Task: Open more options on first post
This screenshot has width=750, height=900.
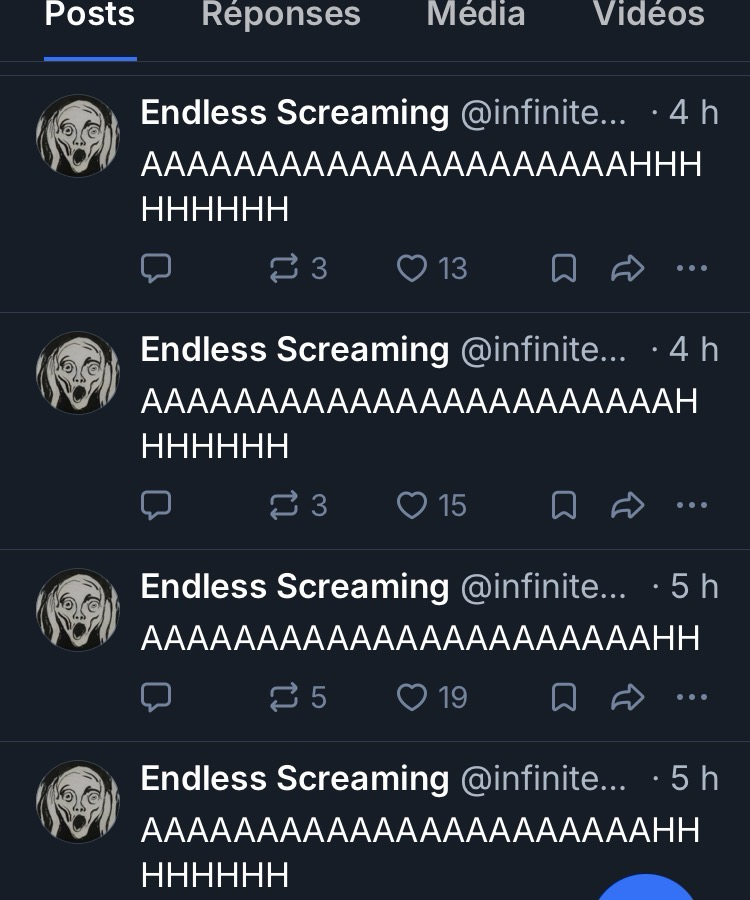Action: (692, 268)
